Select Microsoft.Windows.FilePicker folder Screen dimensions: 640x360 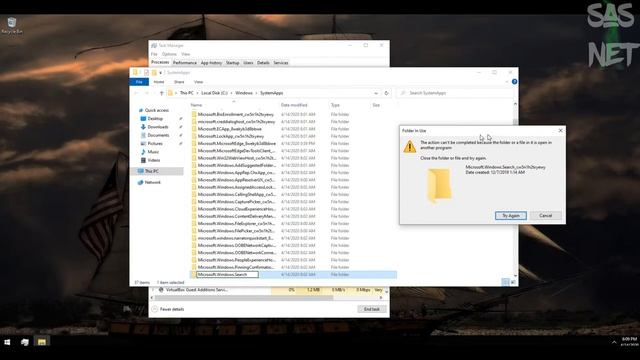(236, 231)
